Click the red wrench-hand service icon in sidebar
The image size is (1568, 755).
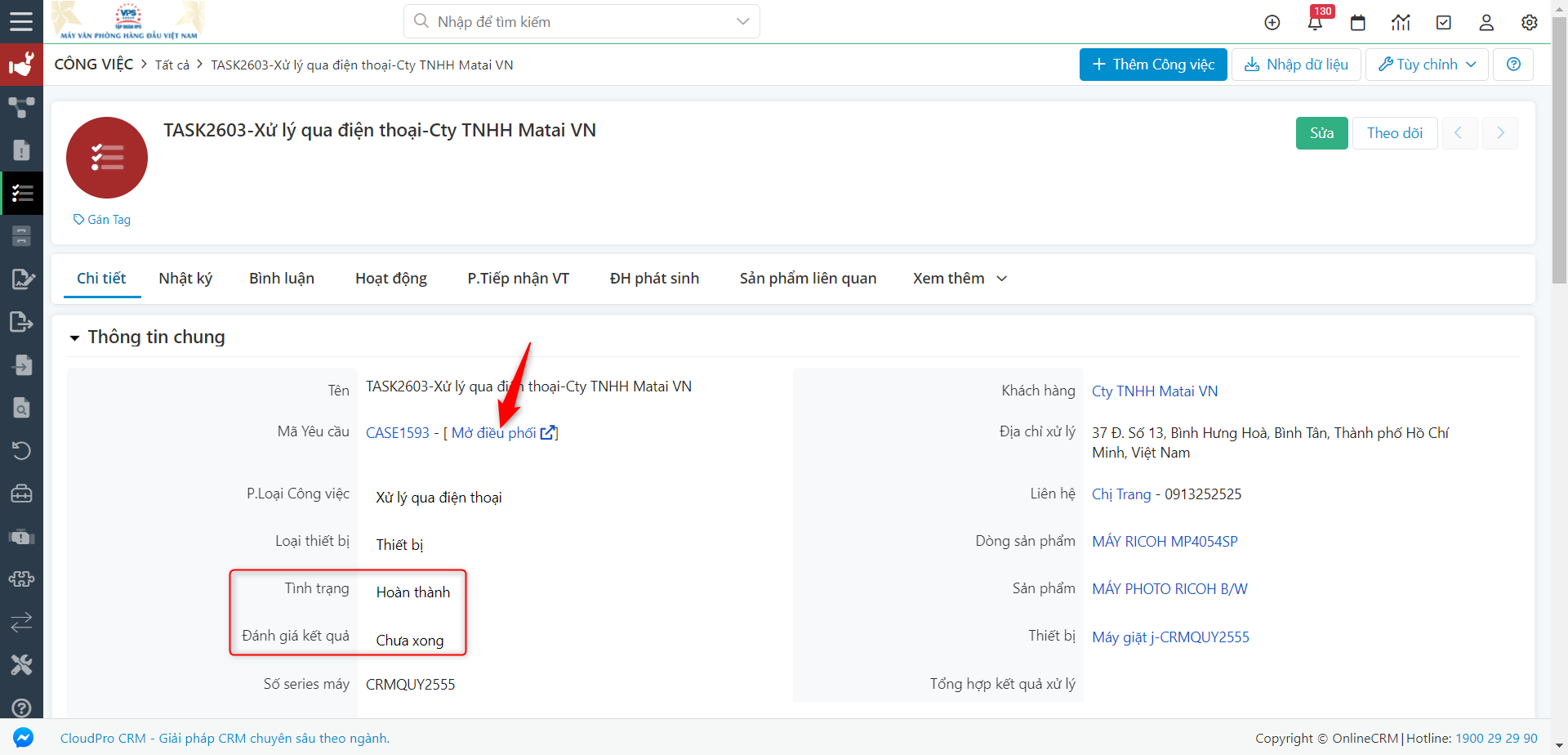point(21,64)
